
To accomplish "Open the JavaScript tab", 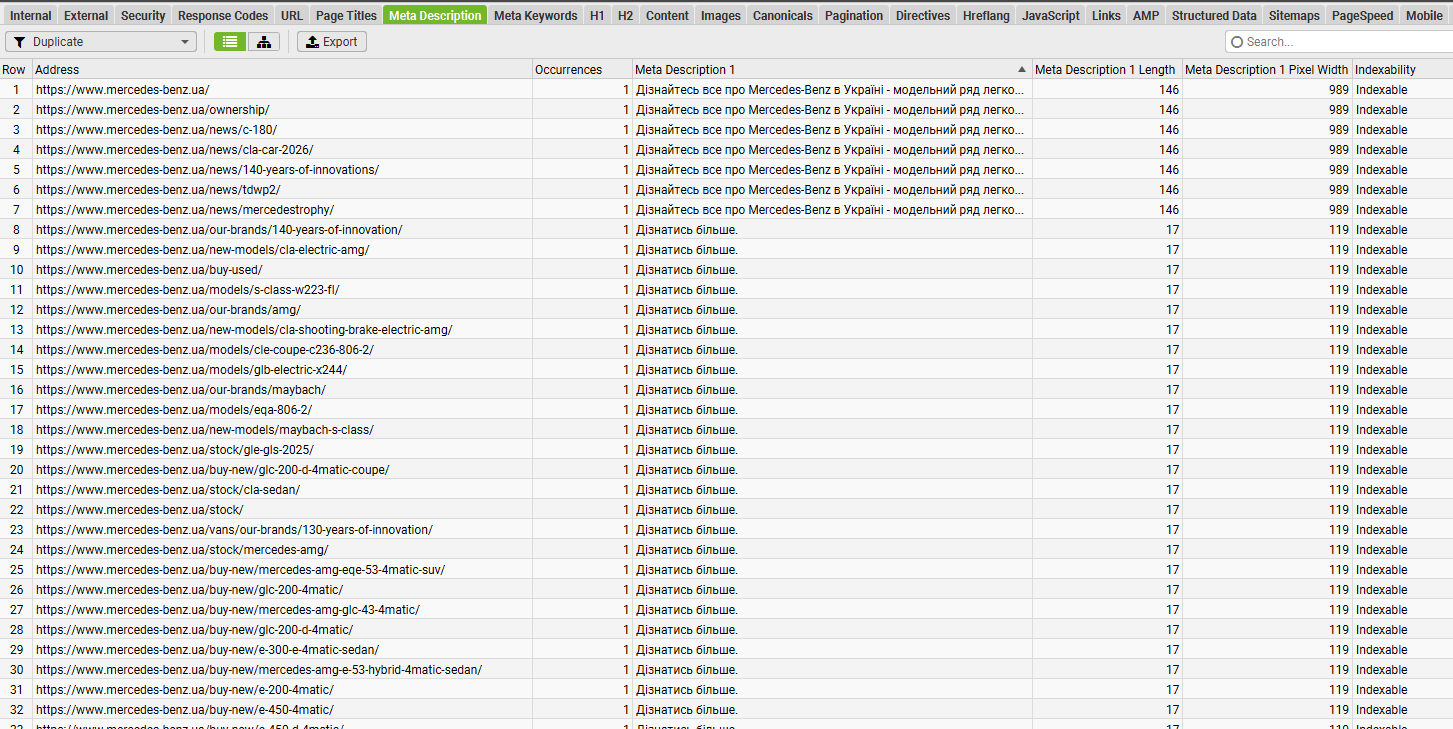I will tap(1051, 15).
